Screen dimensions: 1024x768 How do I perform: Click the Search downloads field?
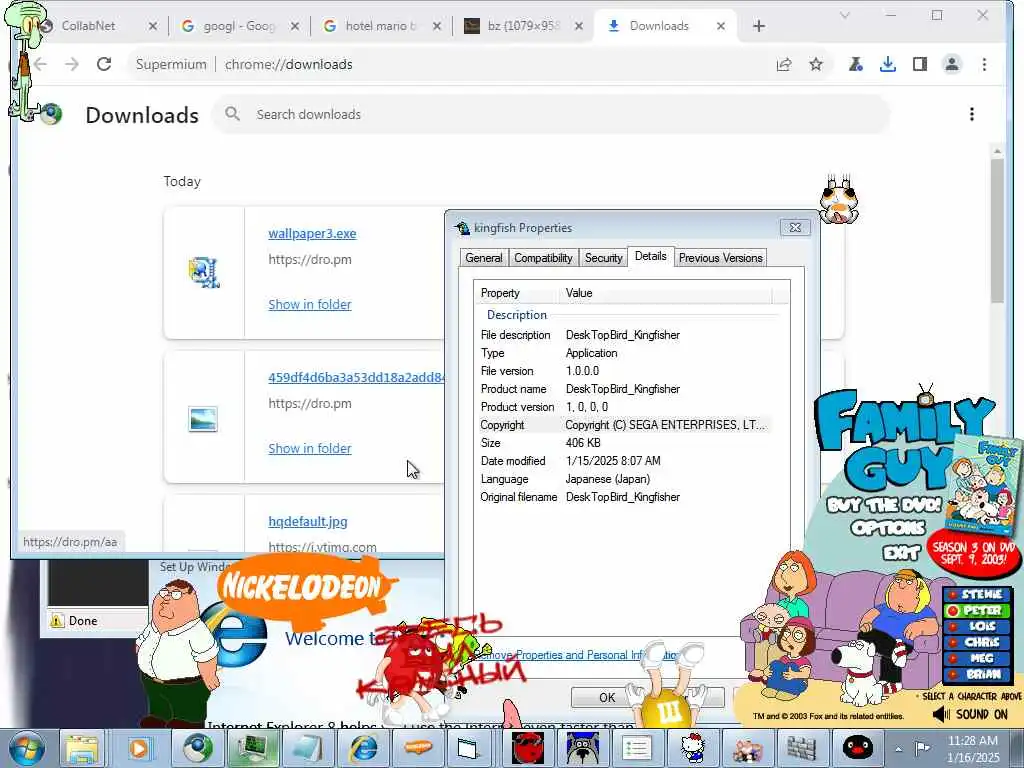[x=552, y=114]
